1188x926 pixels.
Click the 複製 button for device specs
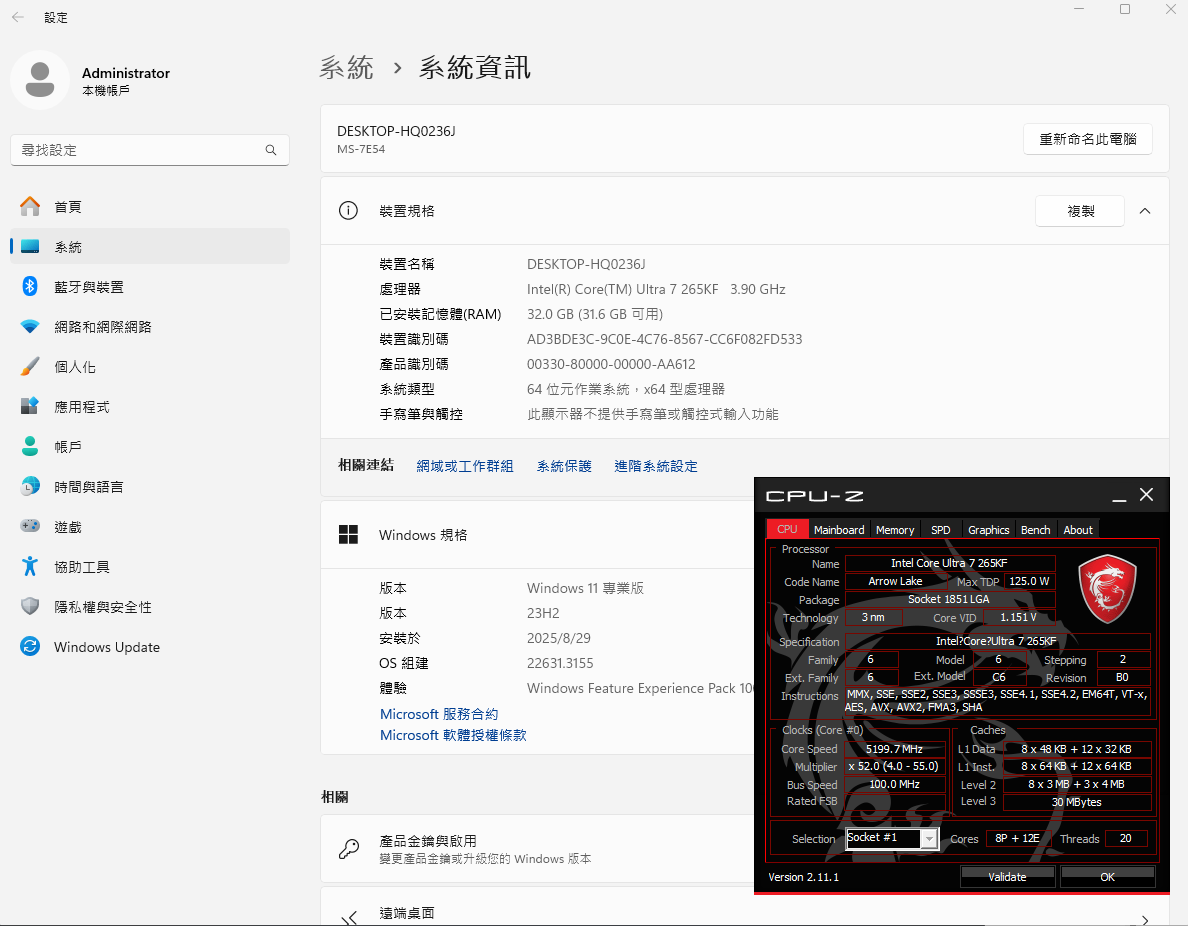pyautogui.click(x=1080, y=211)
